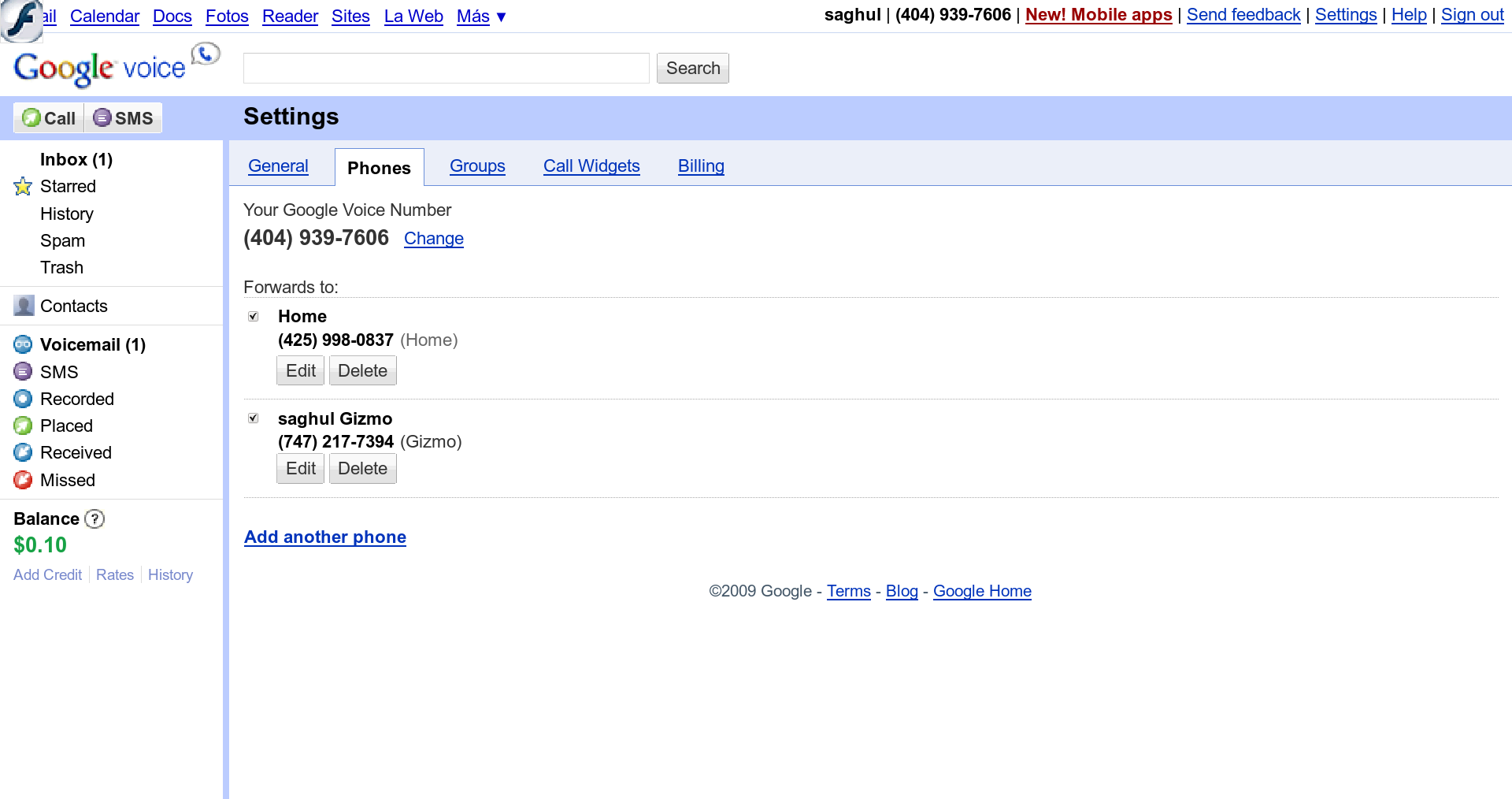
Task: Open the Spam folder
Action: click(x=62, y=241)
